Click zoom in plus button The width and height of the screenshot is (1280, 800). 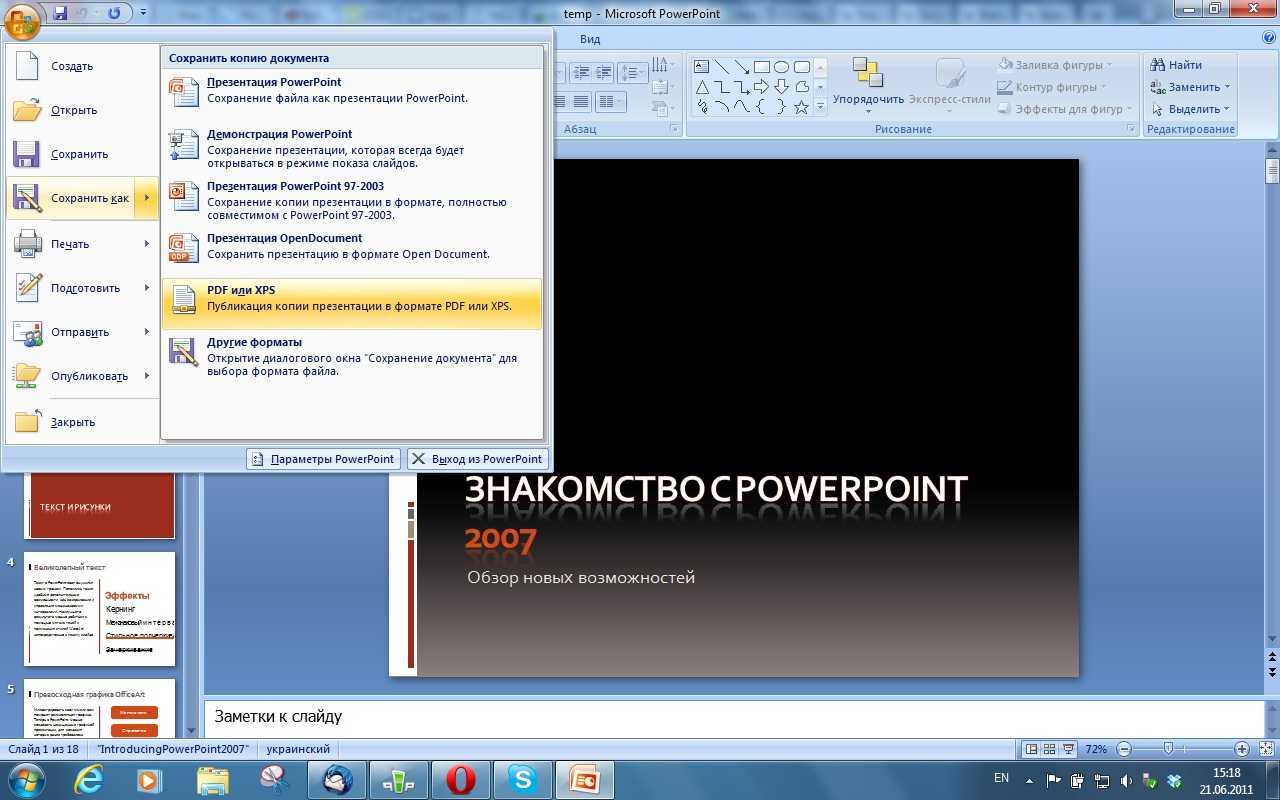[x=1242, y=749]
